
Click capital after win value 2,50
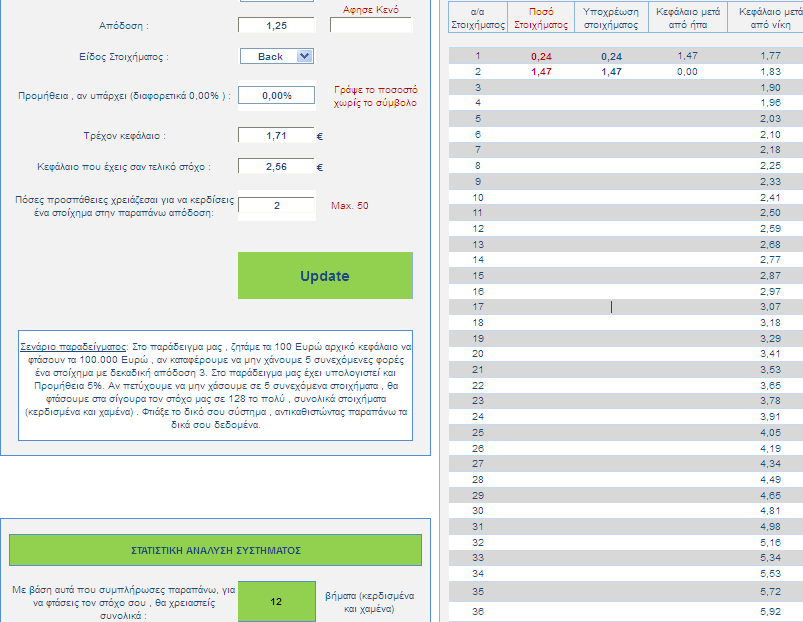pyautogui.click(x=771, y=212)
